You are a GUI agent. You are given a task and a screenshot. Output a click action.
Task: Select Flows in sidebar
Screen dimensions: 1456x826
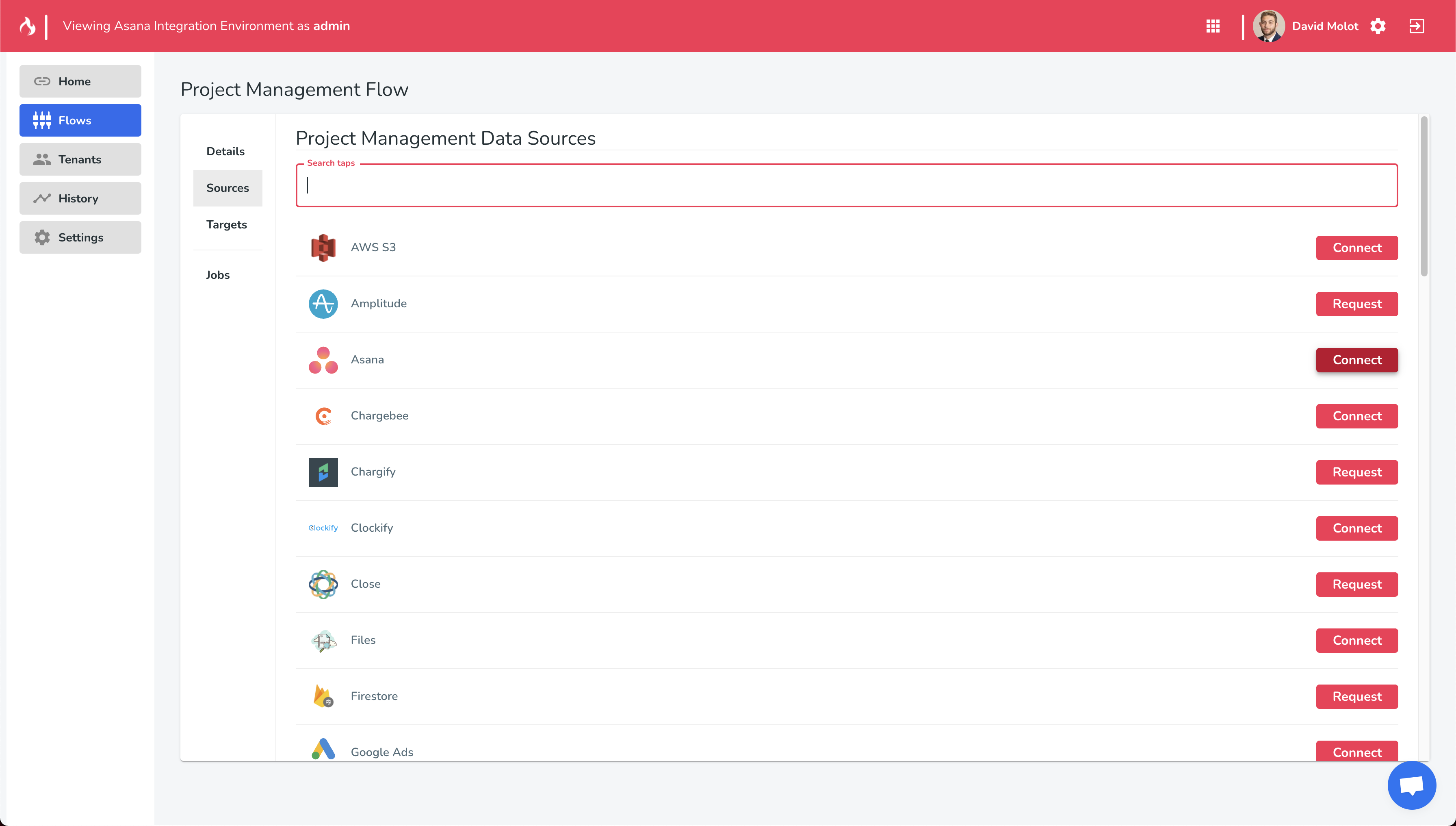coord(80,120)
